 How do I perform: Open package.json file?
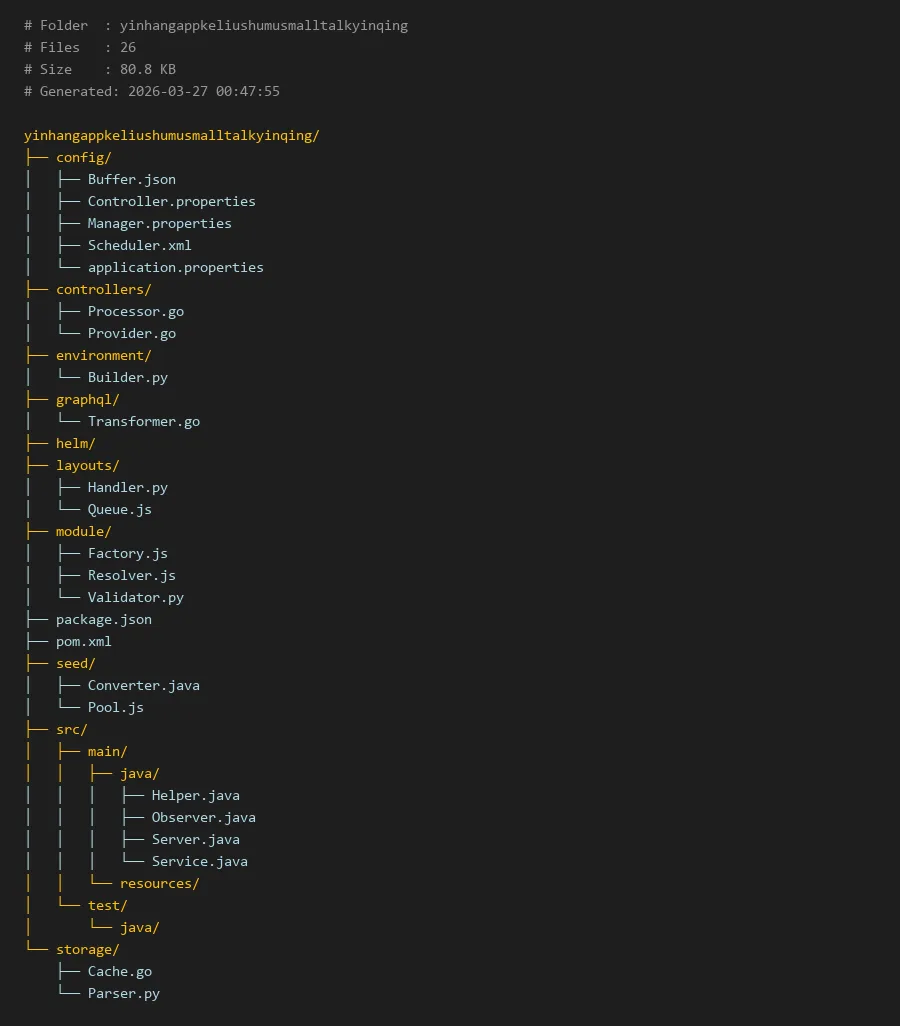(103, 619)
